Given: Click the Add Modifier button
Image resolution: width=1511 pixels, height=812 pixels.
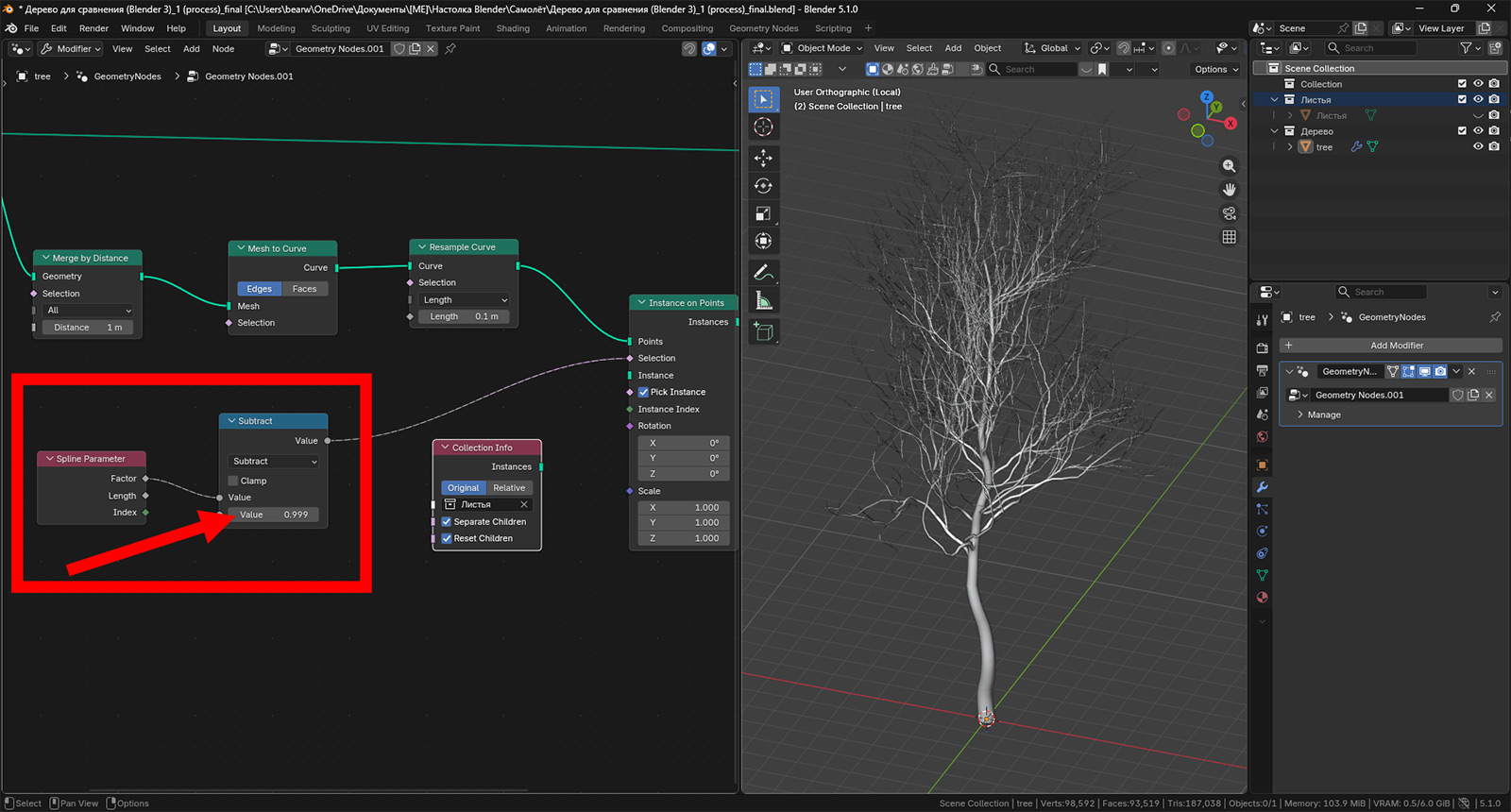Looking at the screenshot, I should coord(1396,346).
